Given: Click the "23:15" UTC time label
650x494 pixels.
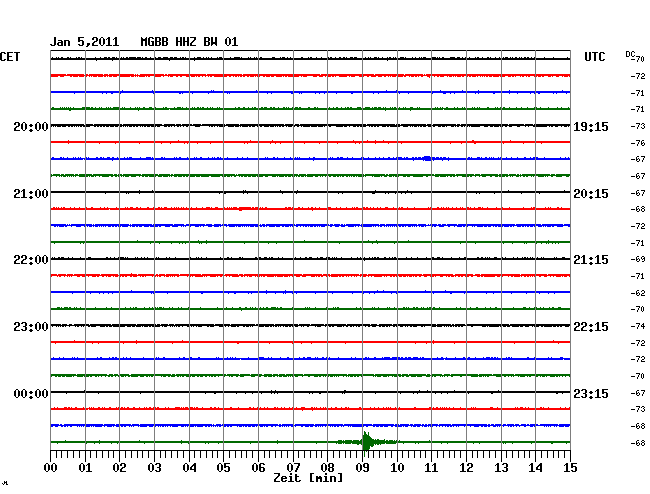Looking at the screenshot, I should tap(591, 393).
